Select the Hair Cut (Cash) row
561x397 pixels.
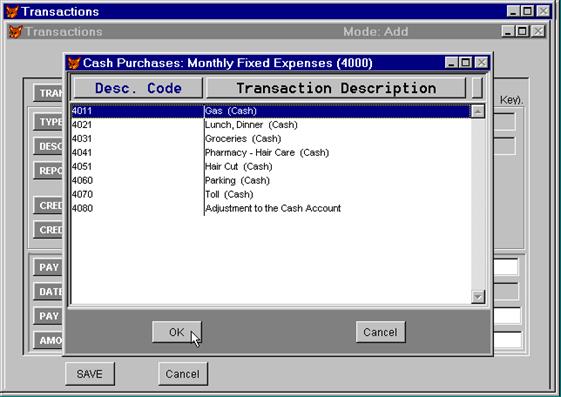pyautogui.click(x=270, y=167)
